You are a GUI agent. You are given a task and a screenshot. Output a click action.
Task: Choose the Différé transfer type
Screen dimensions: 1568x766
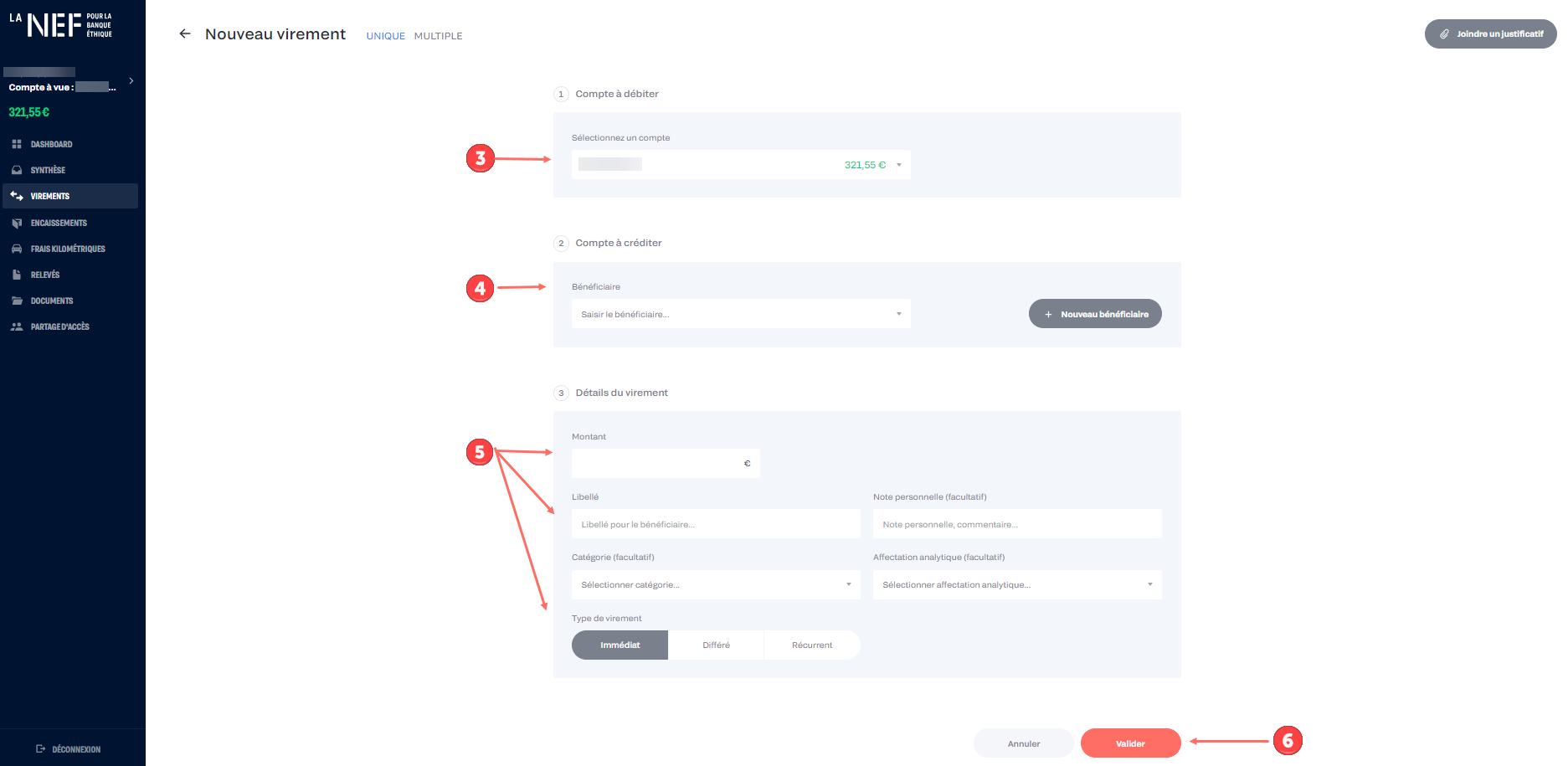click(x=716, y=645)
